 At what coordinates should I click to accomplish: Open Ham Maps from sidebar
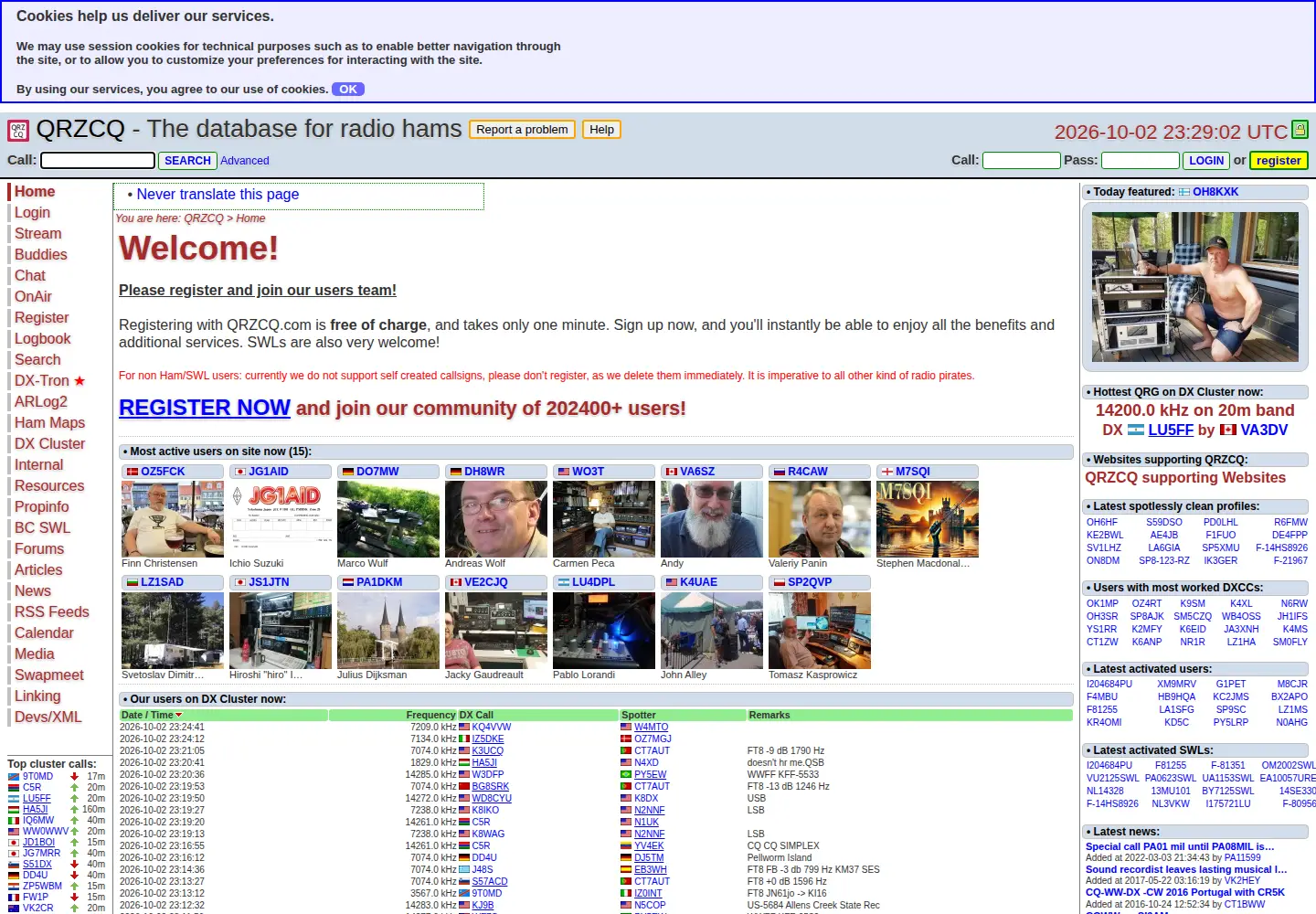coord(50,423)
